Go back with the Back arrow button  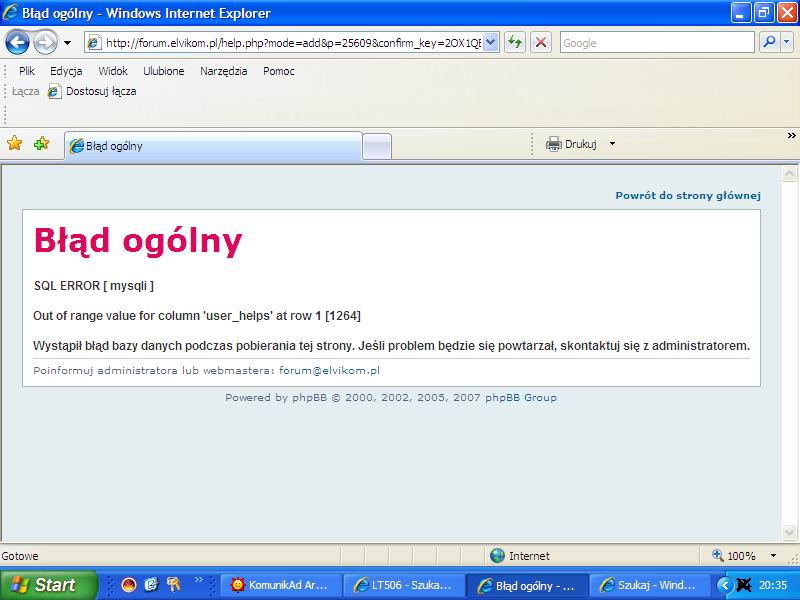(x=17, y=42)
